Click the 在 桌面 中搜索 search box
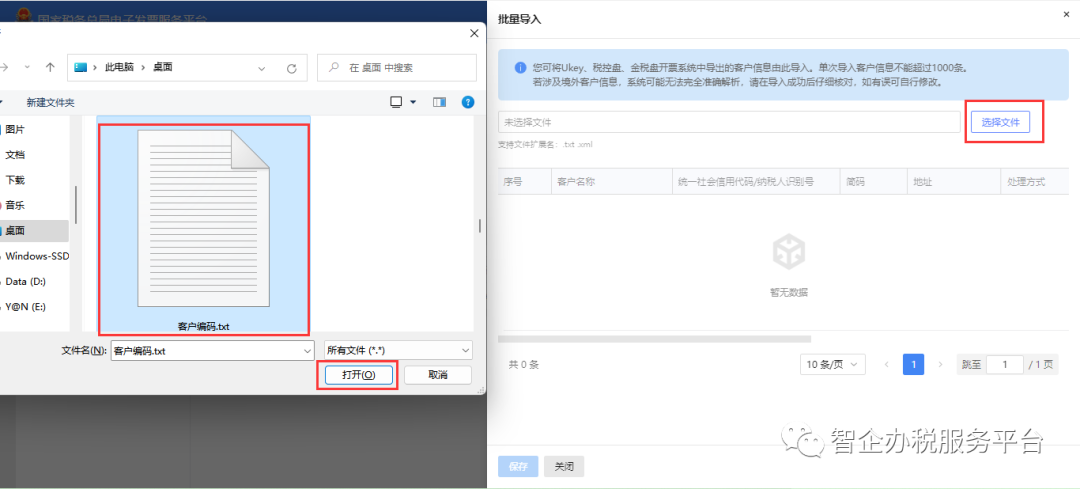Viewport: 1080px width, 489px height. tap(397, 68)
